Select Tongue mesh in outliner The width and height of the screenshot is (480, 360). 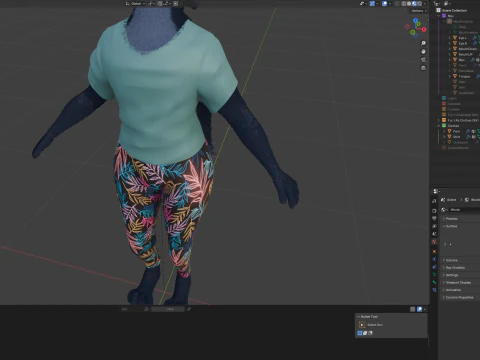pyautogui.click(x=464, y=76)
